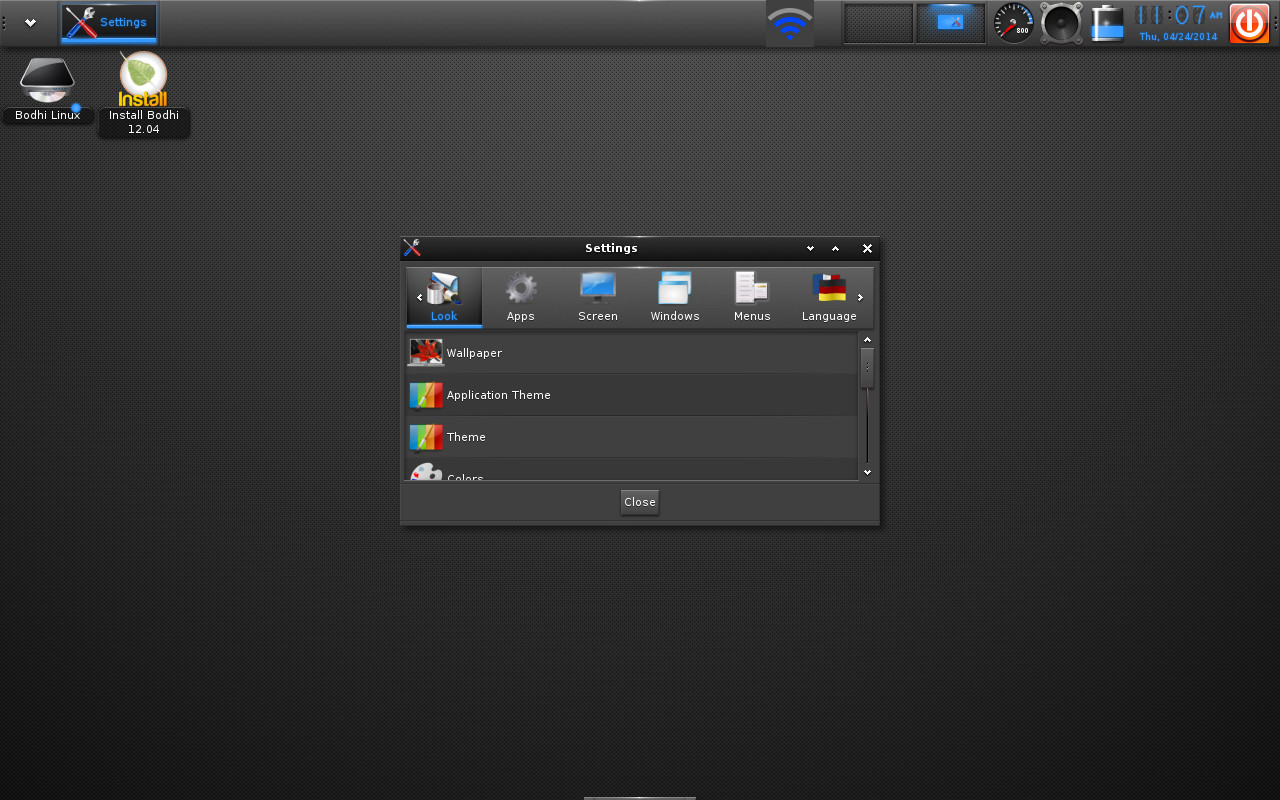This screenshot has width=1280, height=800.
Task: Click the list scrollbar up arrow
Action: click(x=867, y=340)
